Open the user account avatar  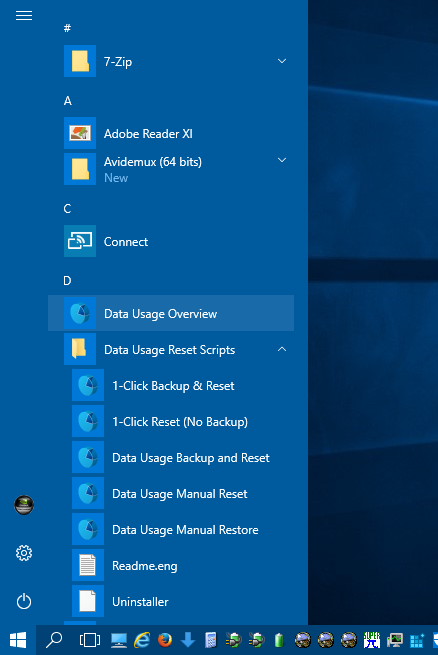[24, 505]
